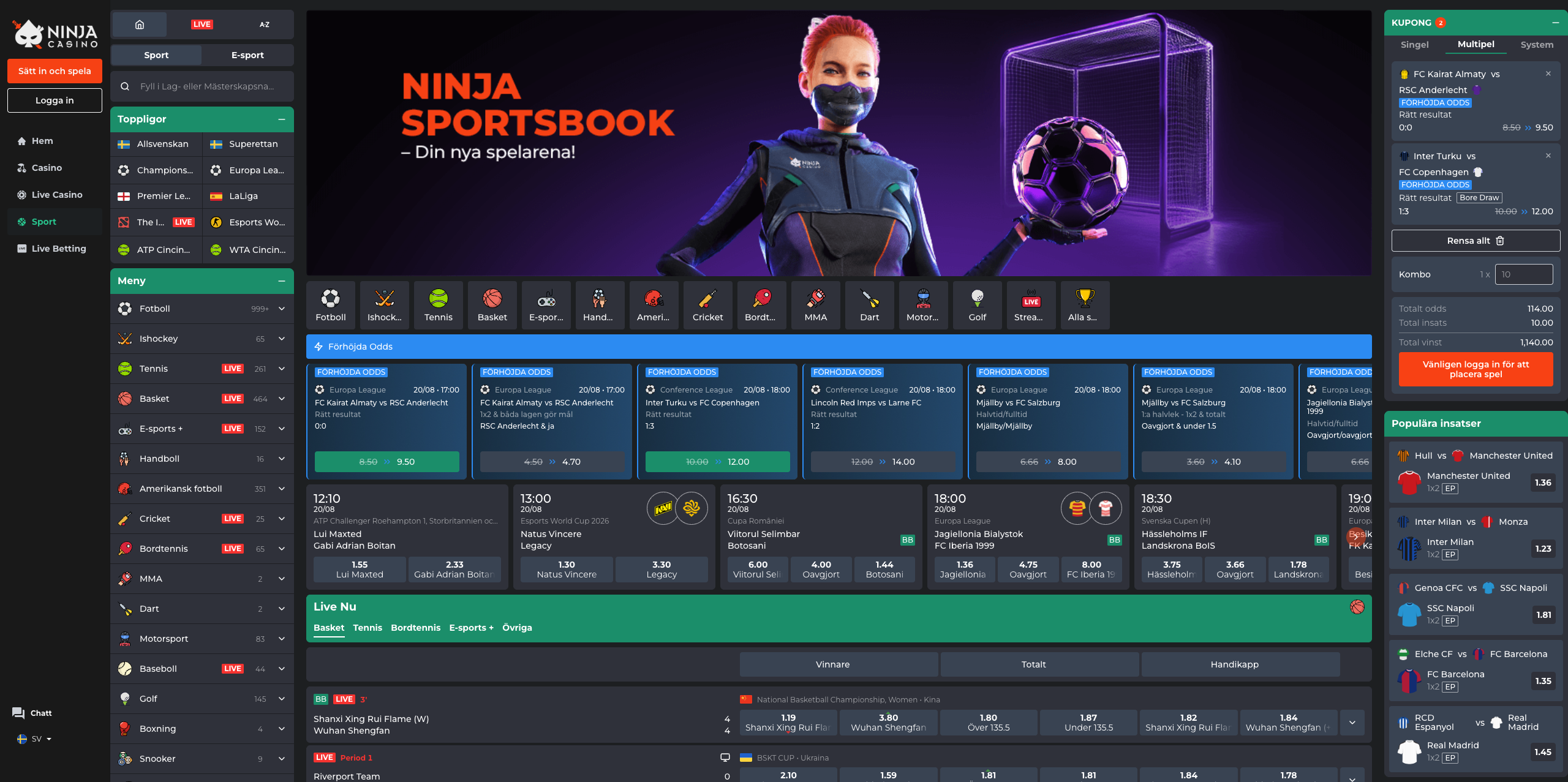Click search magnifier icon

tap(125, 86)
